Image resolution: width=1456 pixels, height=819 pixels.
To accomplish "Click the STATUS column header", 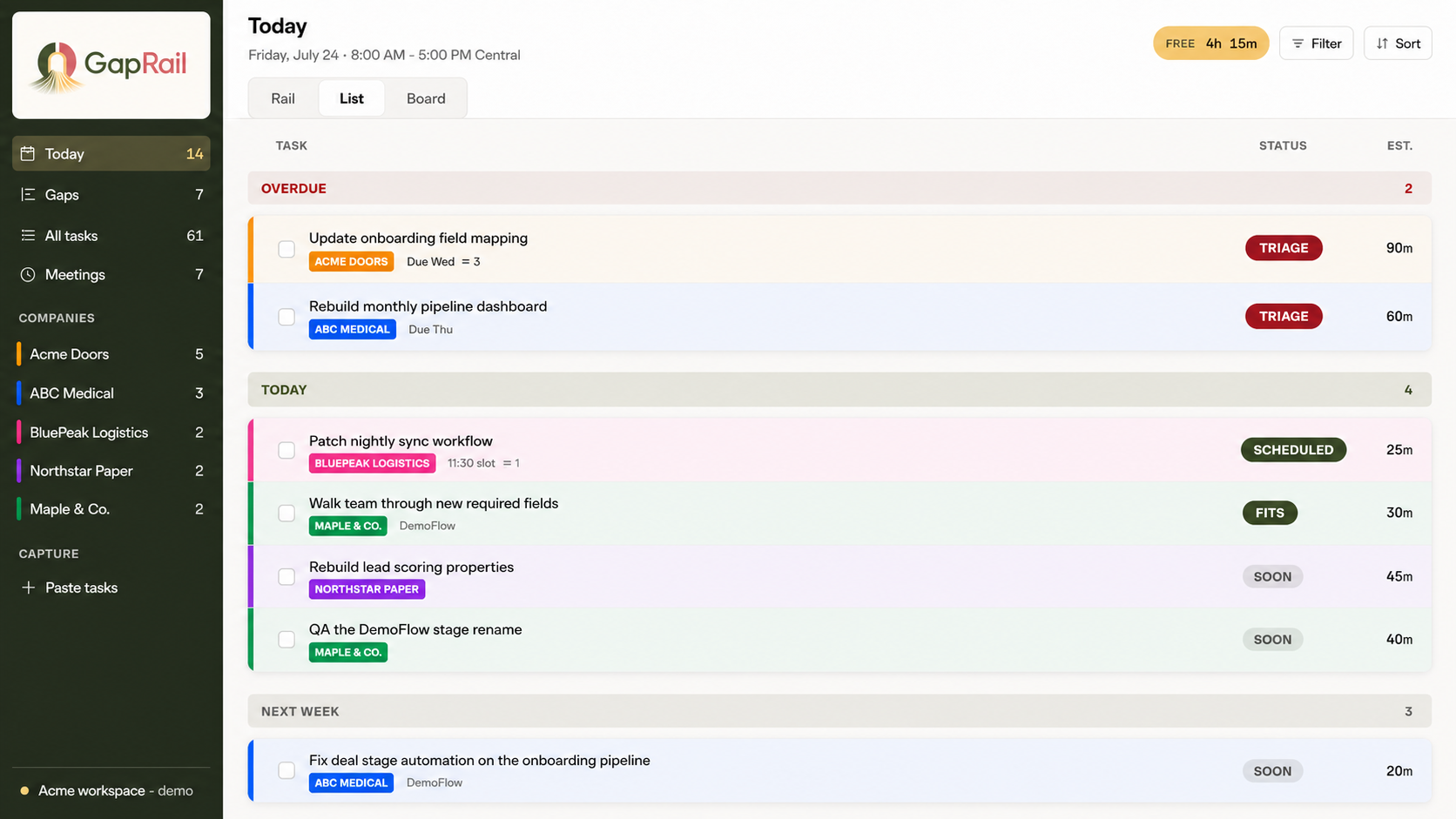I will (x=1283, y=145).
